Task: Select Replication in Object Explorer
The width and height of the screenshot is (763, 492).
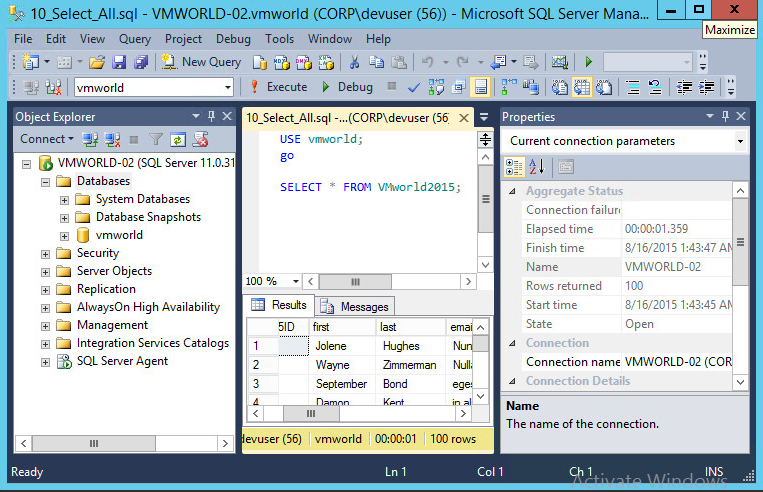Action: (x=106, y=289)
